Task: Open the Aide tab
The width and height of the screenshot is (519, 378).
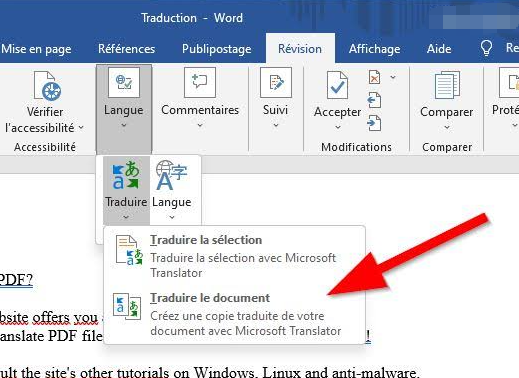Action: click(439, 49)
